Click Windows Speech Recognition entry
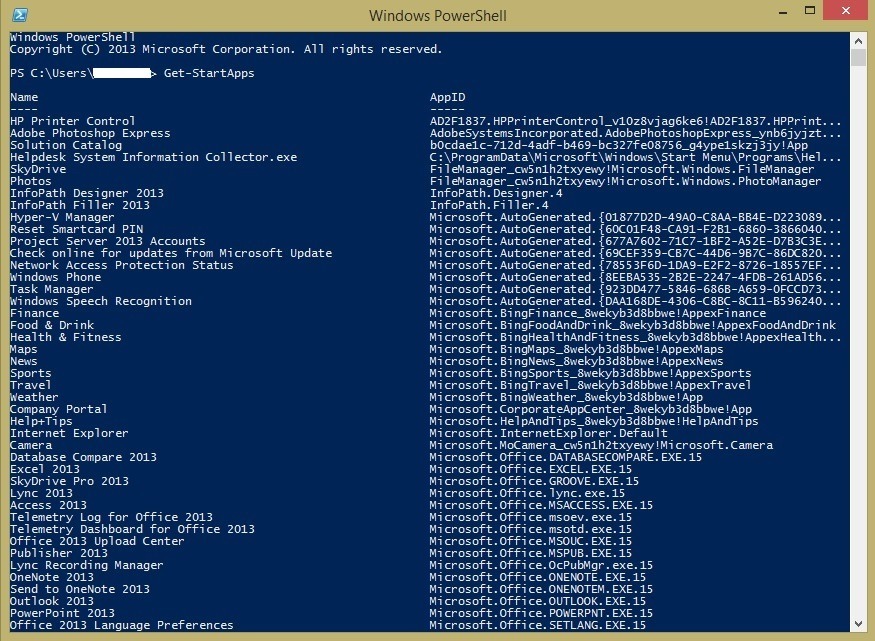The image size is (875, 641). click(x=101, y=301)
